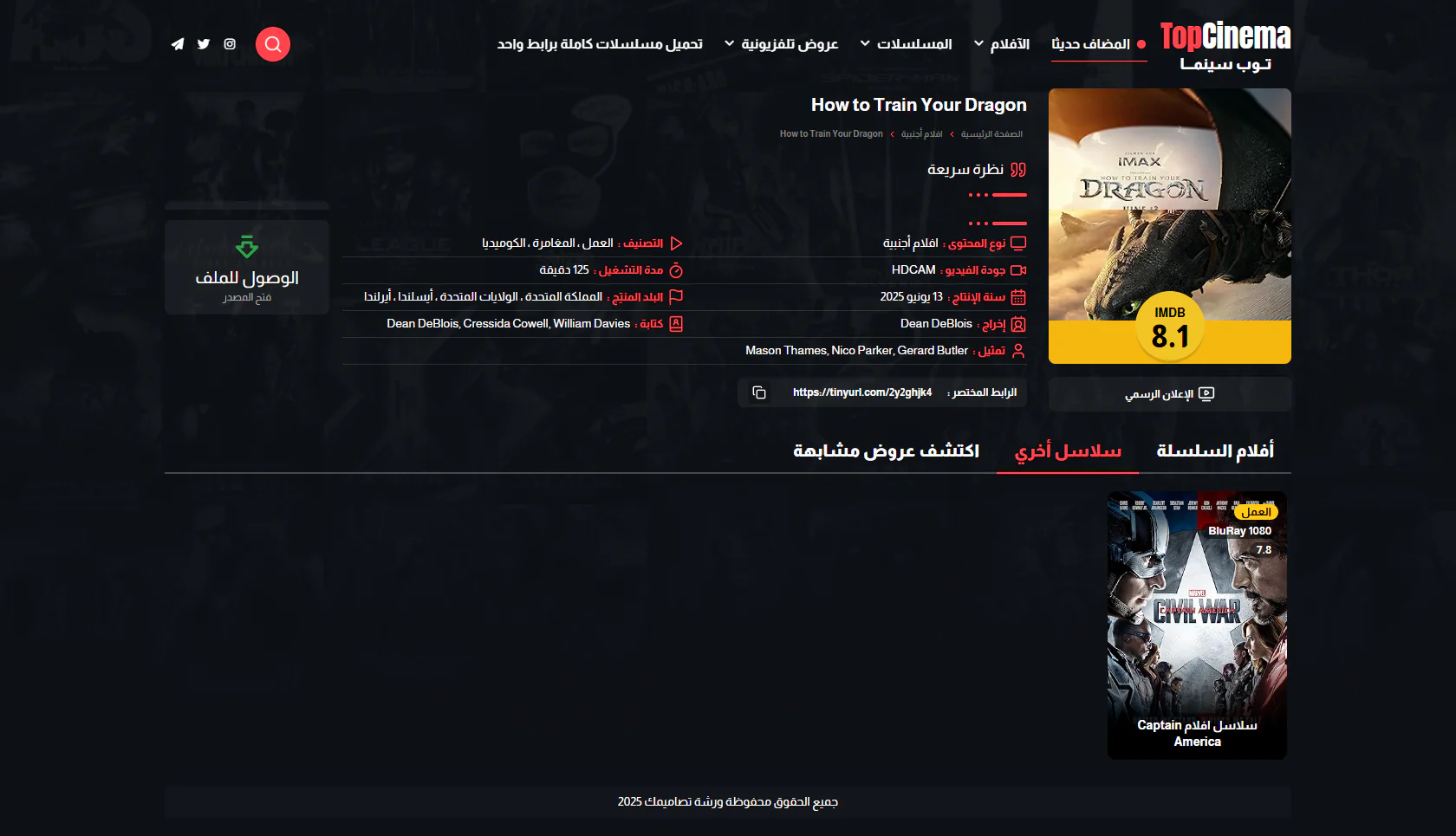The image size is (1456, 836).
Task: Open the المضاف حديثا menu item
Action: point(1090,44)
